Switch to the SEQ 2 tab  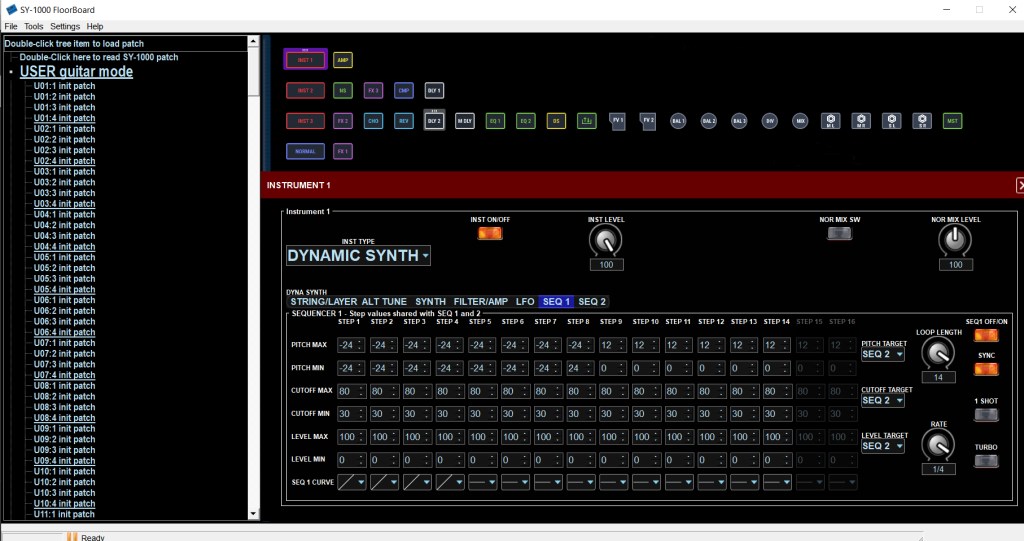tap(592, 302)
